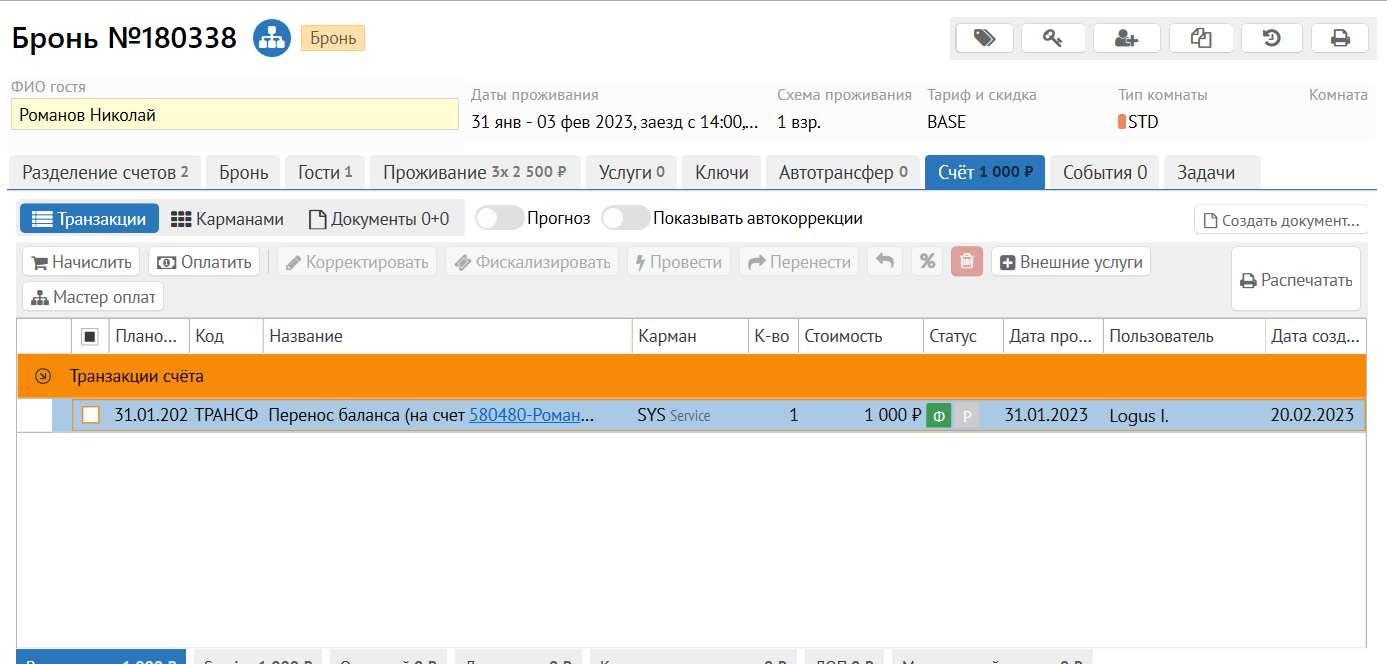1387x664 pixels.
Task: Select the Счёт tab
Action: pos(985,172)
